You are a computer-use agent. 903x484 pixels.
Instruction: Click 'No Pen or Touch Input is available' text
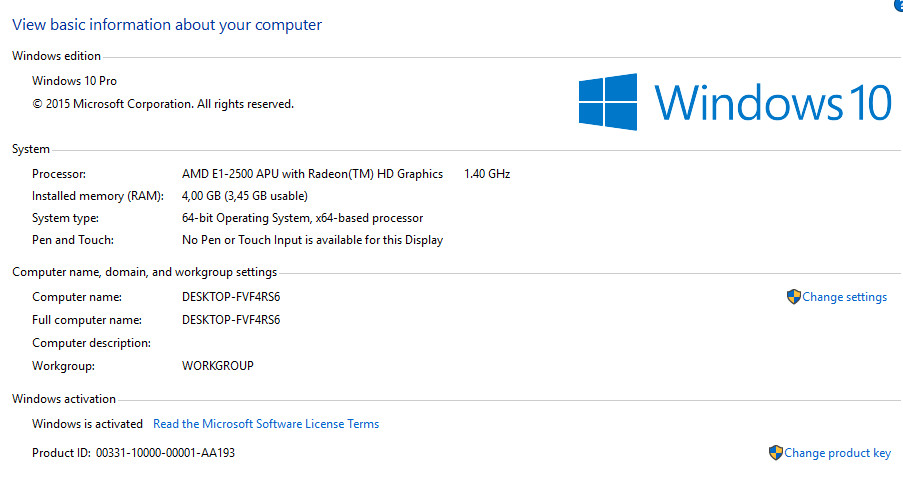[x=273, y=240]
